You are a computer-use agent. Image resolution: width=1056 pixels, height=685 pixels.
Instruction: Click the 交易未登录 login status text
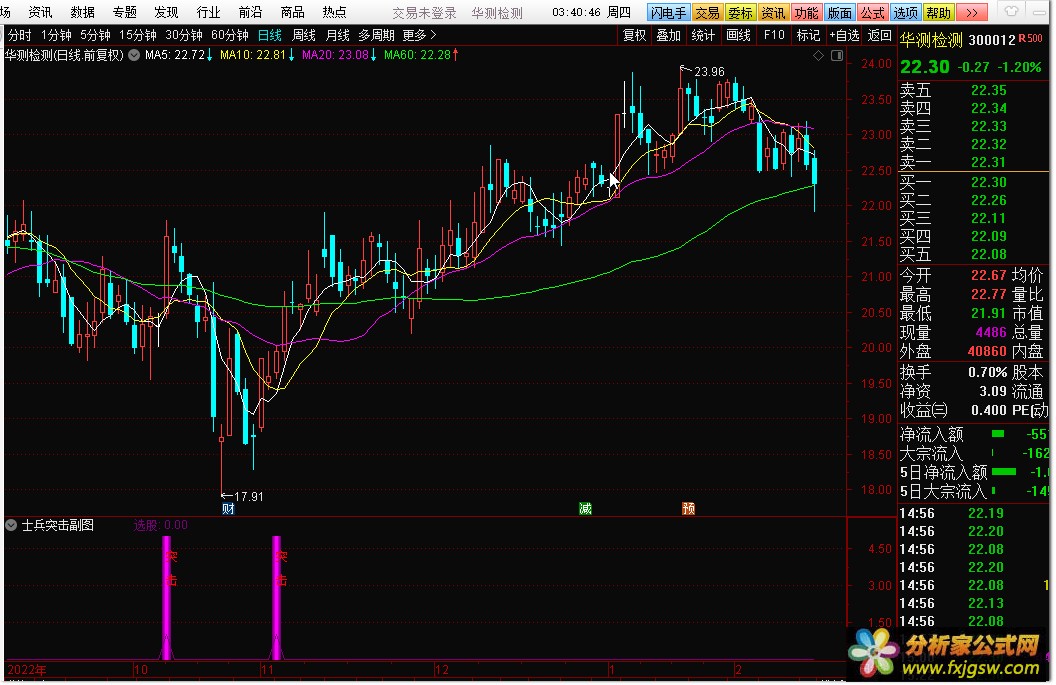click(424, 13)
